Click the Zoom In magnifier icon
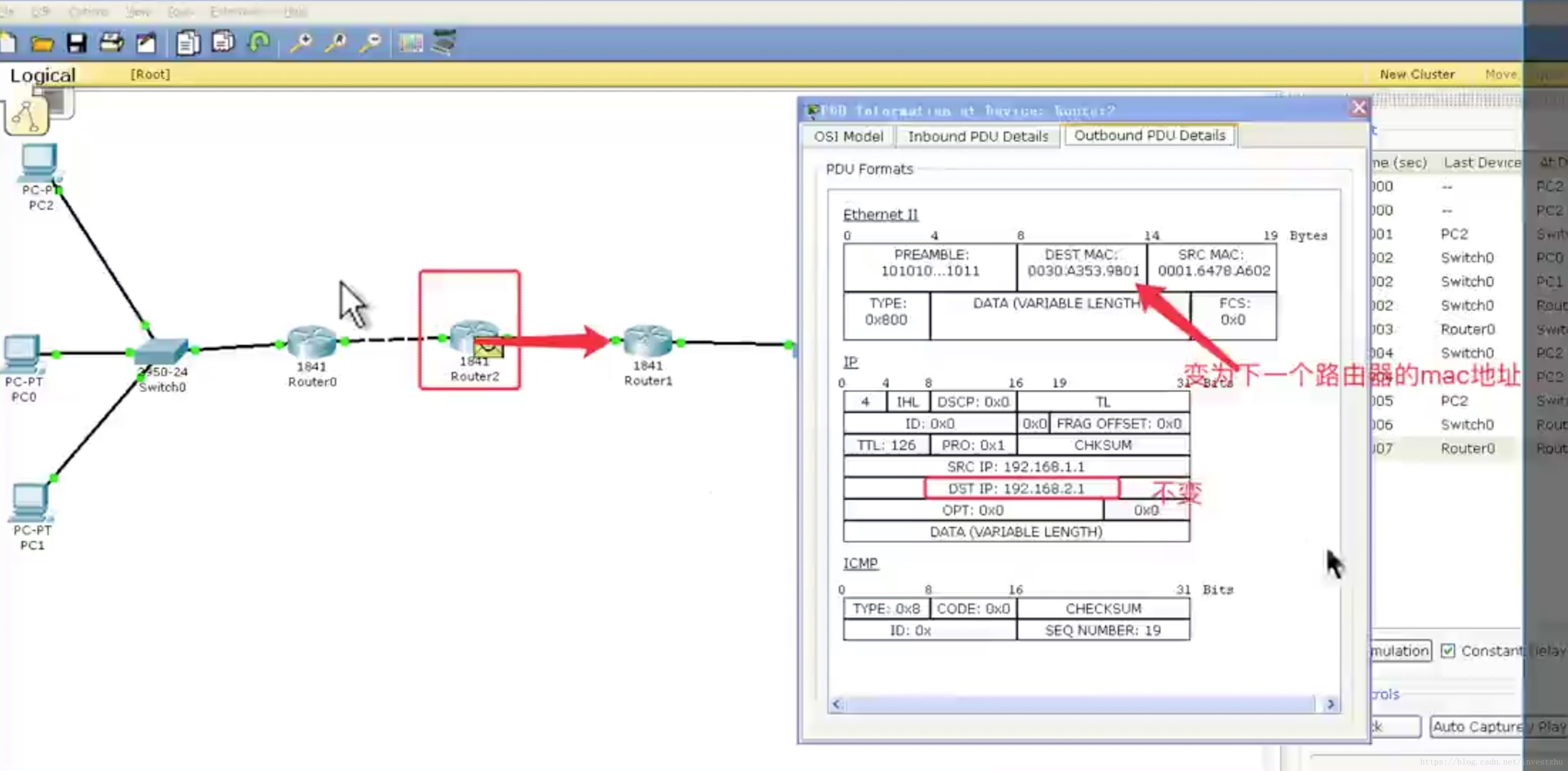Image resolution: width=1568 pixels, height=771 pixels. click(x=301, y=43)
